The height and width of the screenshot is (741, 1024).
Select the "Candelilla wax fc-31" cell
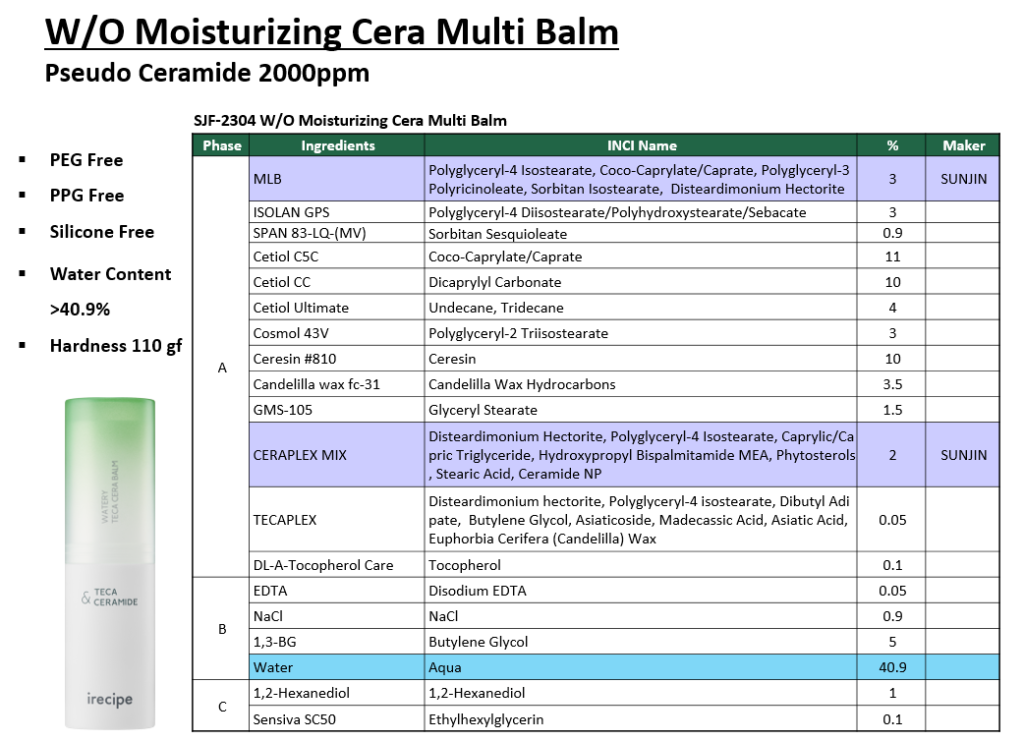coord(337,384)
